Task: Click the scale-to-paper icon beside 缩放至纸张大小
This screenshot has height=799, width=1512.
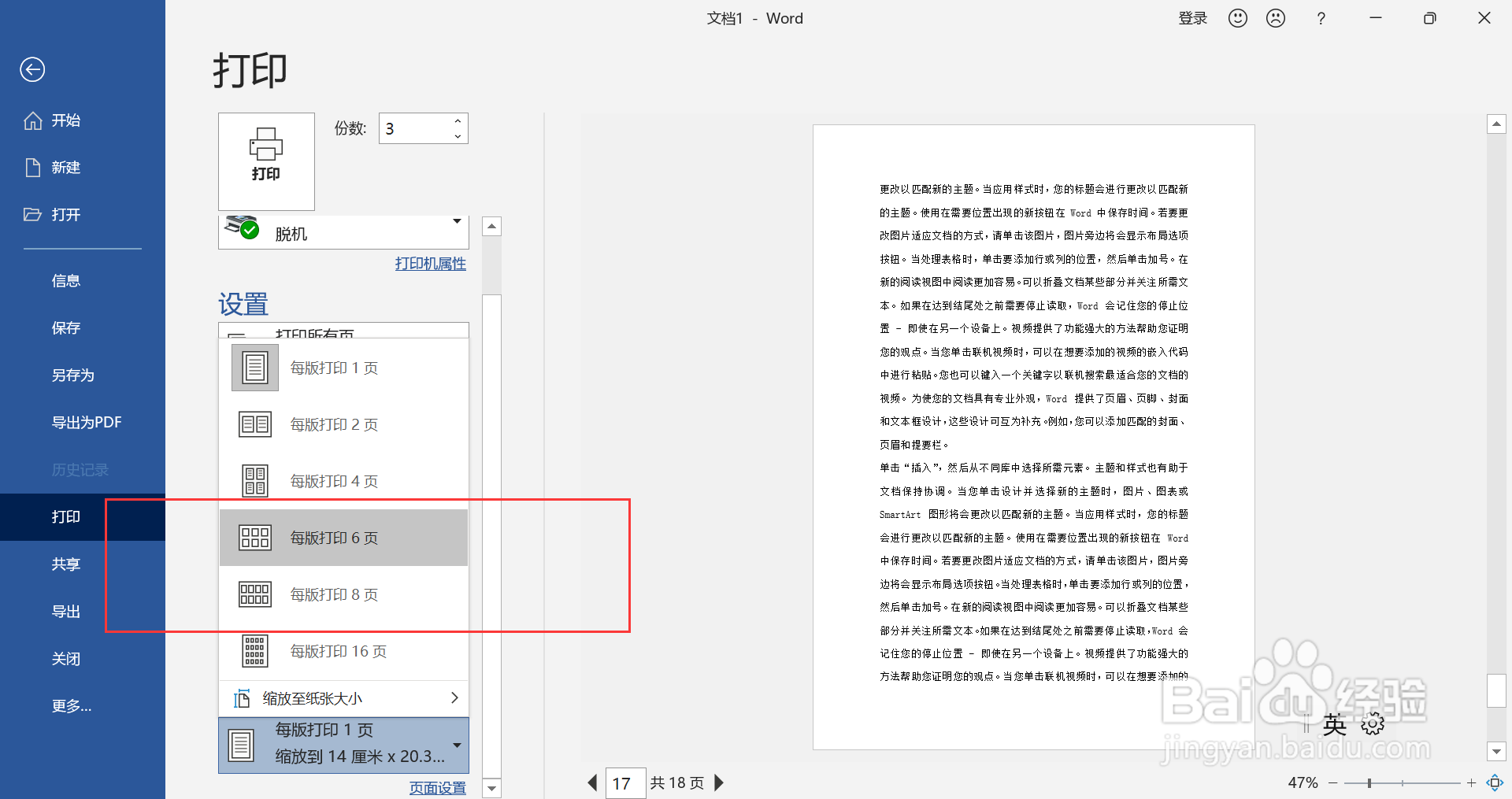Action: (242, 698)
